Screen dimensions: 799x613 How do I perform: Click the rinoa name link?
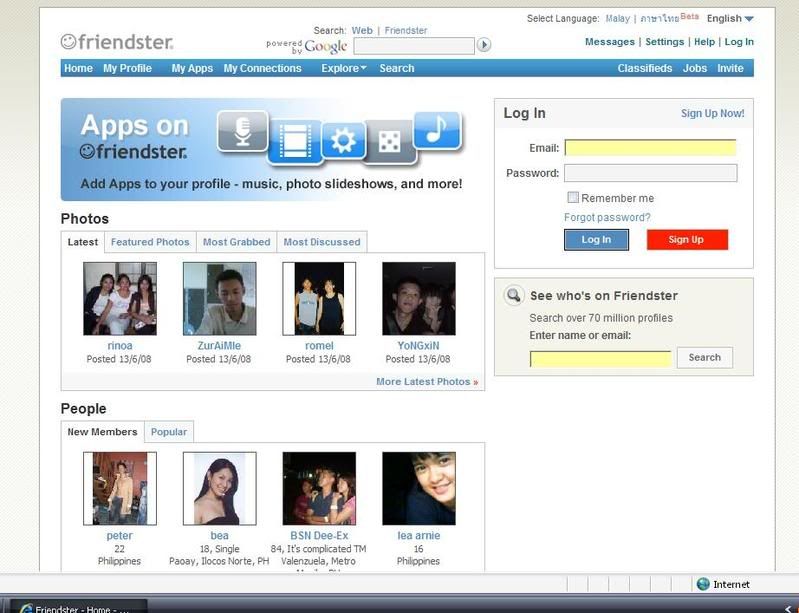tap(120, 345)
